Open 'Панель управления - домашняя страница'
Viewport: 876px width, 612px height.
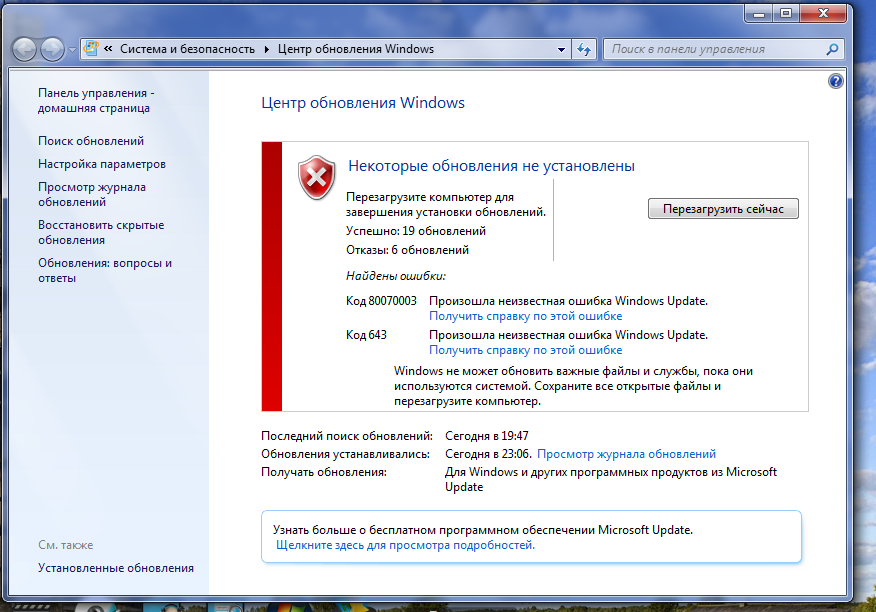tap(96, 101)
